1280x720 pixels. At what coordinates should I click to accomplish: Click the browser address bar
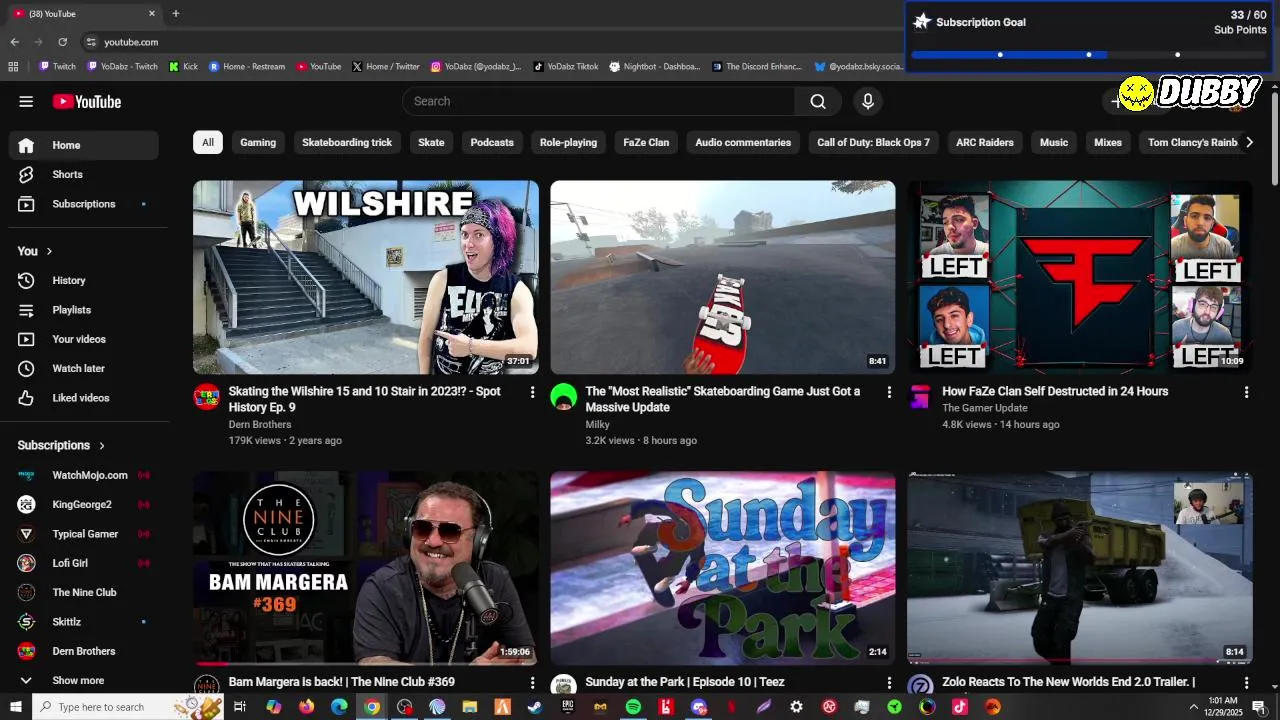click(x=490, y=42)
